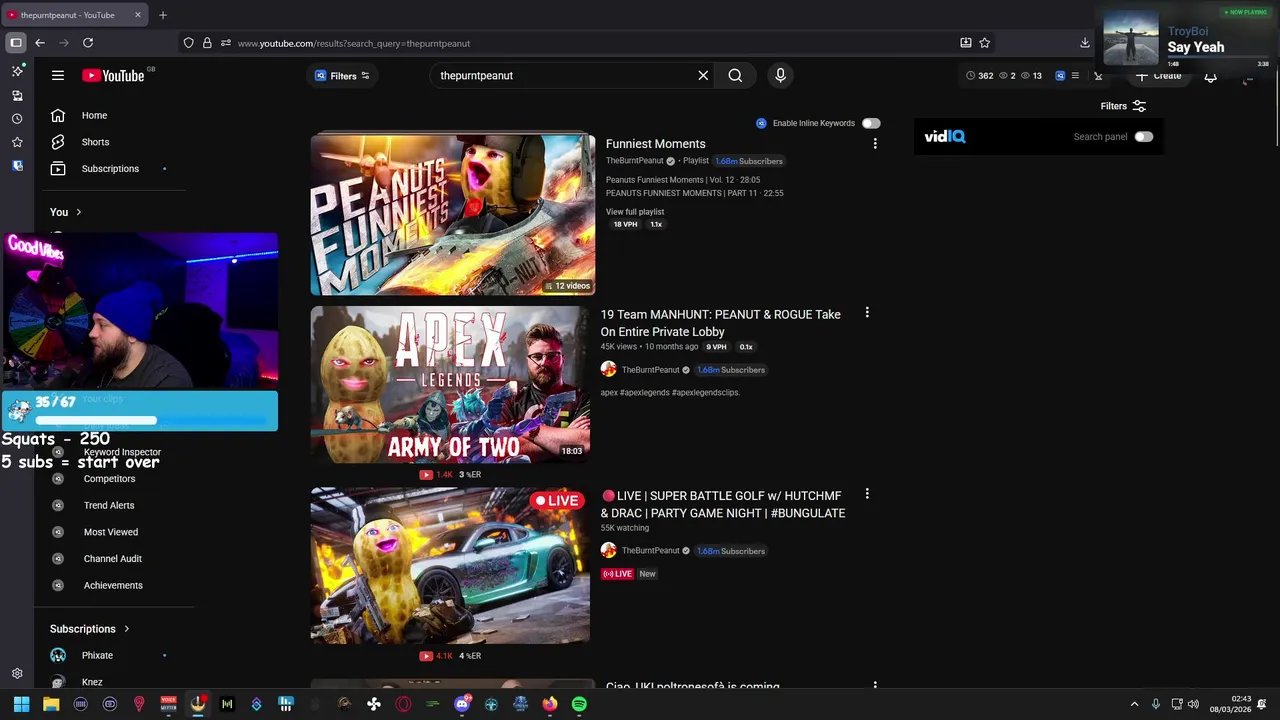Screen dimensions: 1280x720
Task: Expand the You section chevron
Action: (79, 212)
